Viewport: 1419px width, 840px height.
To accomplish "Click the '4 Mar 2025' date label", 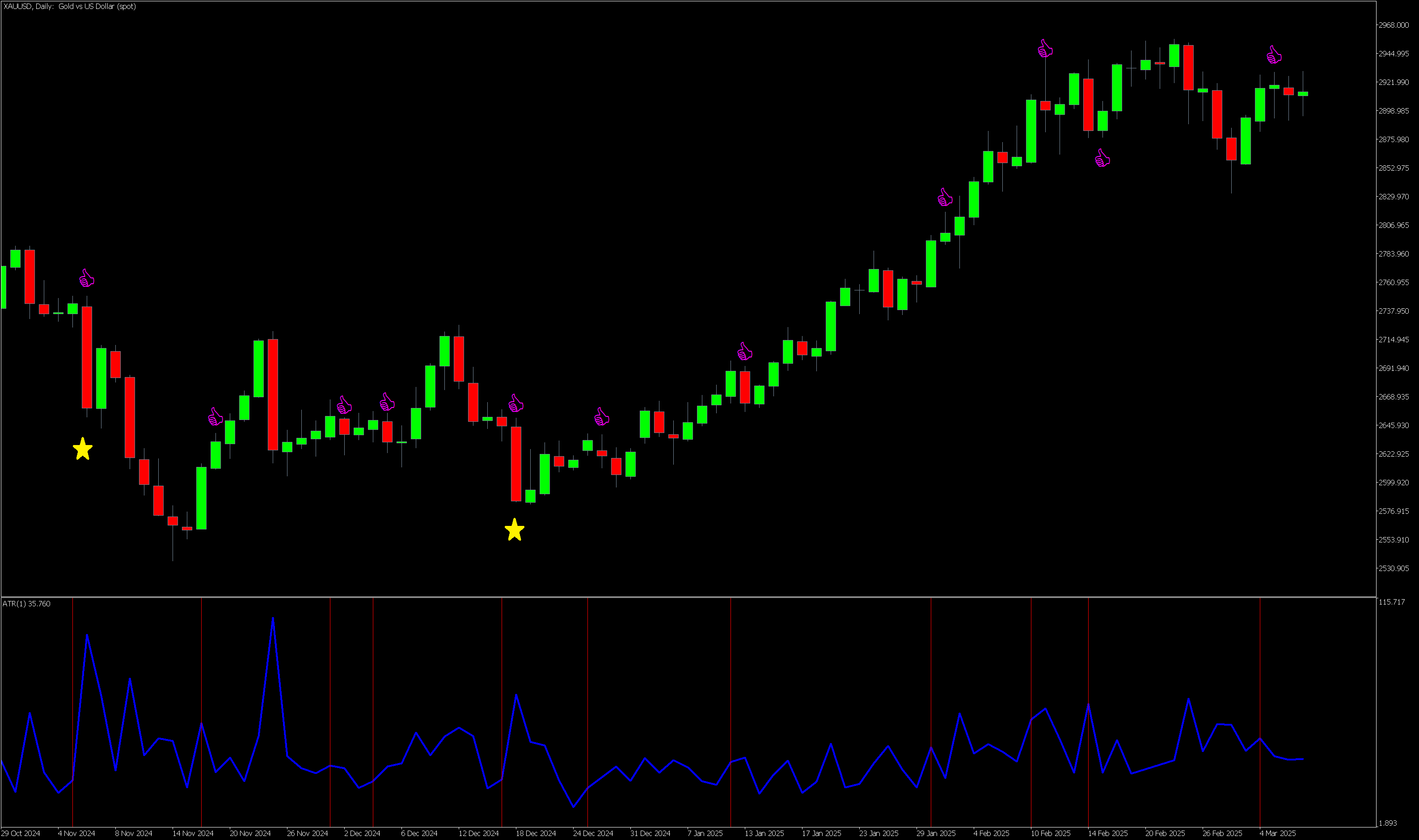I will click(x=1278, y=833).
